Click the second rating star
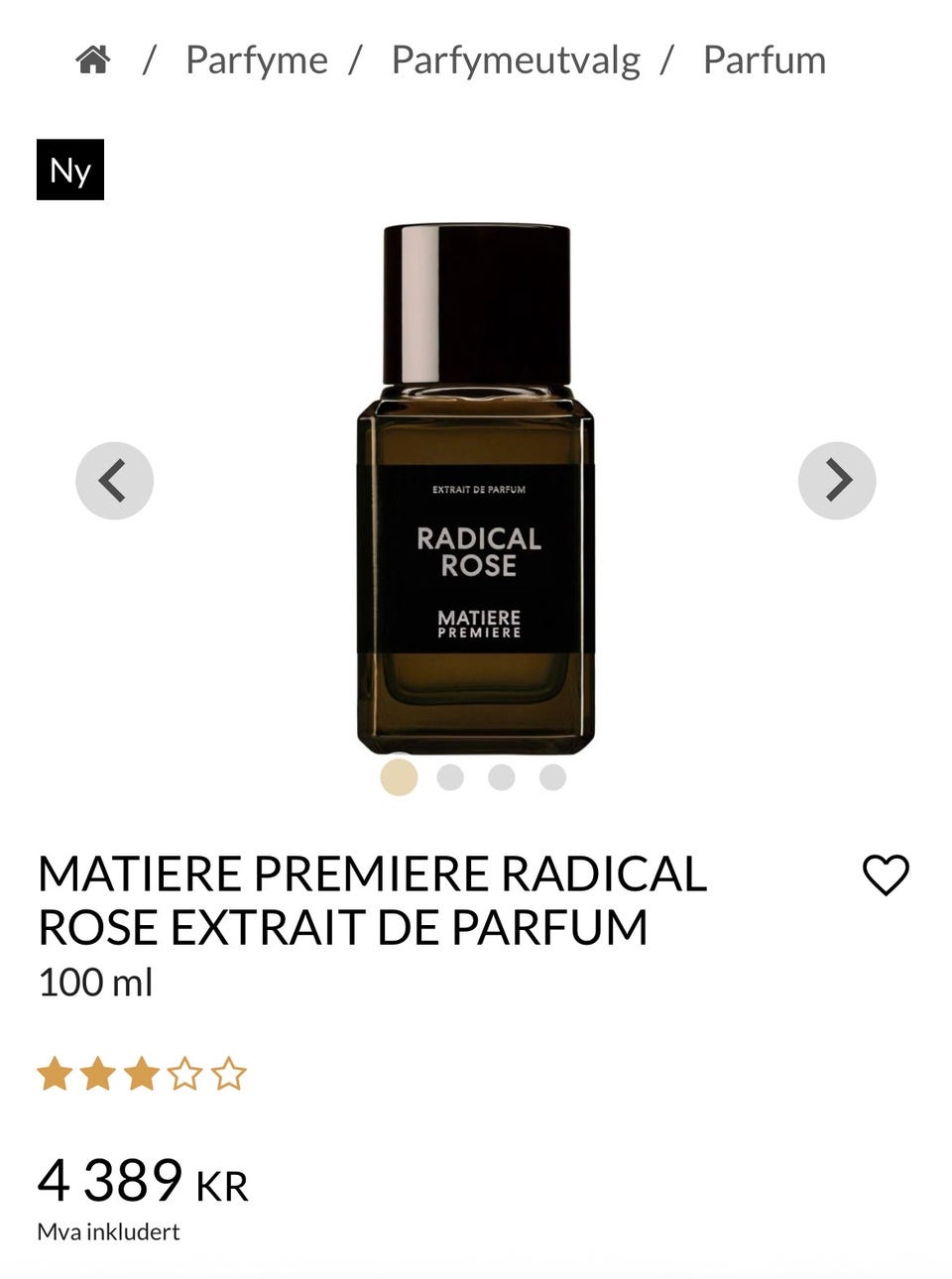 point(98,1074)
